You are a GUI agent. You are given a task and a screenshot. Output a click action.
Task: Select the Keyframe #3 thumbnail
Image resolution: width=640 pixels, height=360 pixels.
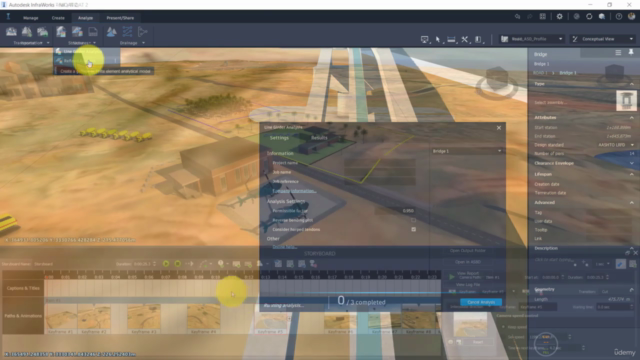pyautogui.click(x=144, y=318)
